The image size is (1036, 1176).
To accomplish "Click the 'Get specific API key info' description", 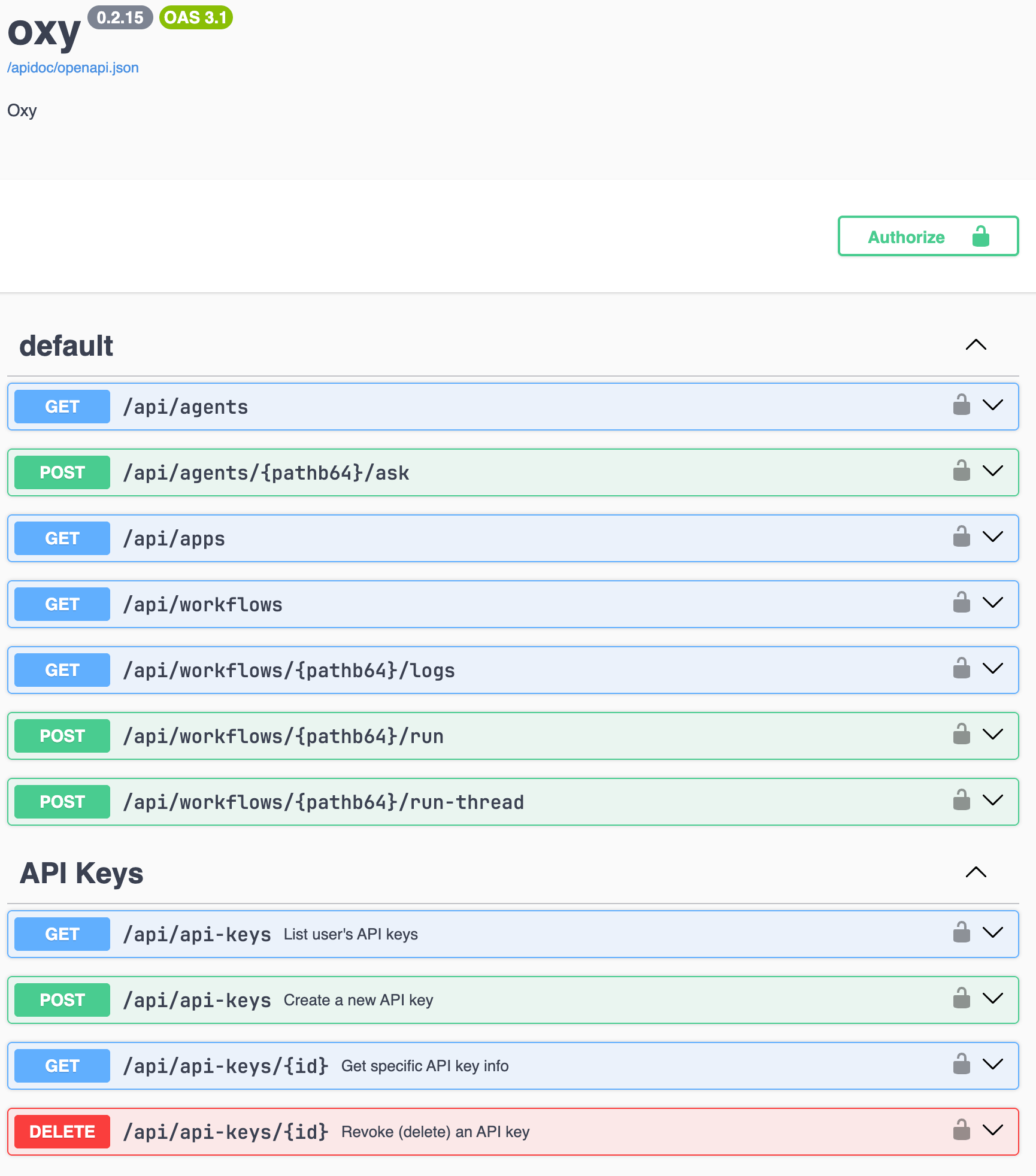I will click(x=425, y=1066).
